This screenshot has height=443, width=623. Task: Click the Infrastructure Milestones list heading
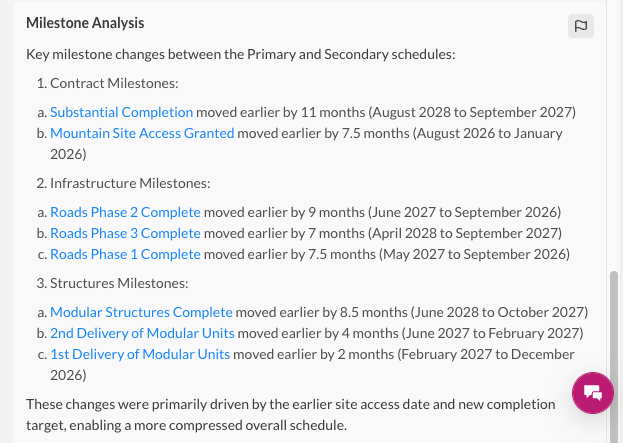click(x=130, y=184)
